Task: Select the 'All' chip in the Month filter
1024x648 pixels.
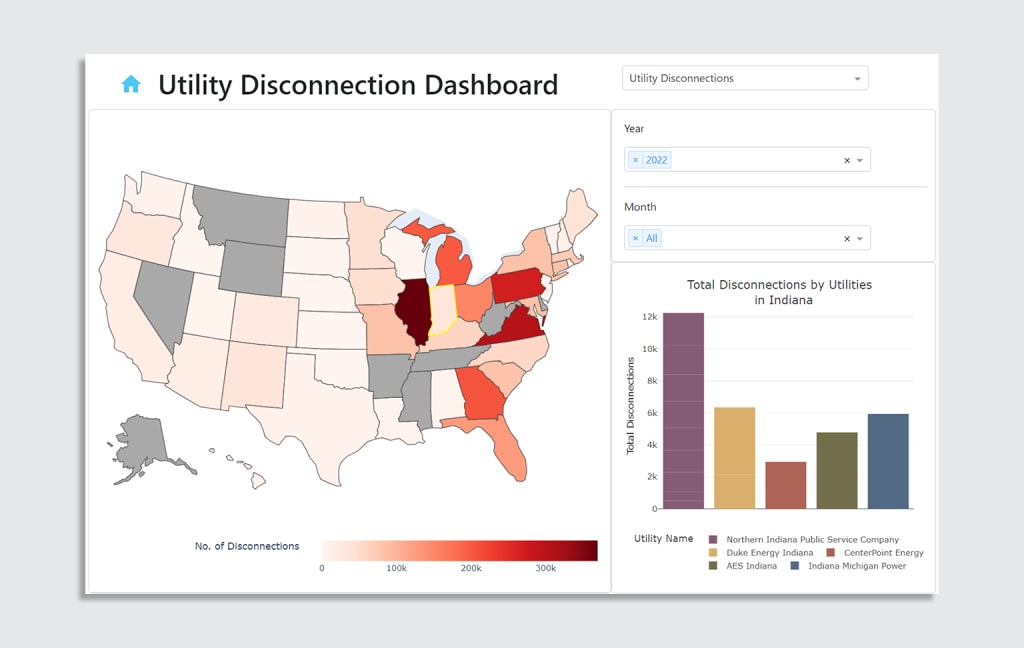Action: [652, 238]
